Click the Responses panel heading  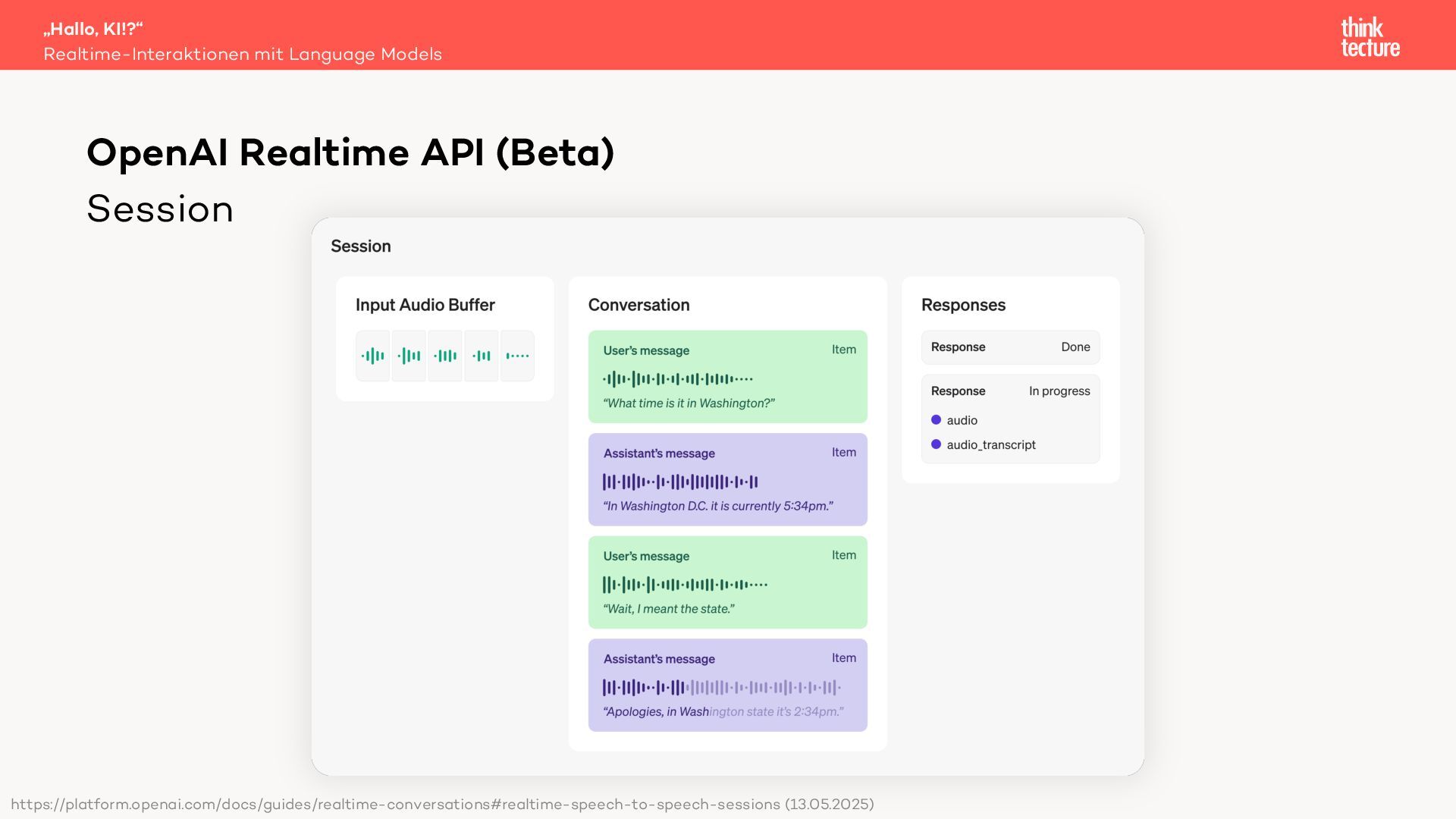coord(963,305)
